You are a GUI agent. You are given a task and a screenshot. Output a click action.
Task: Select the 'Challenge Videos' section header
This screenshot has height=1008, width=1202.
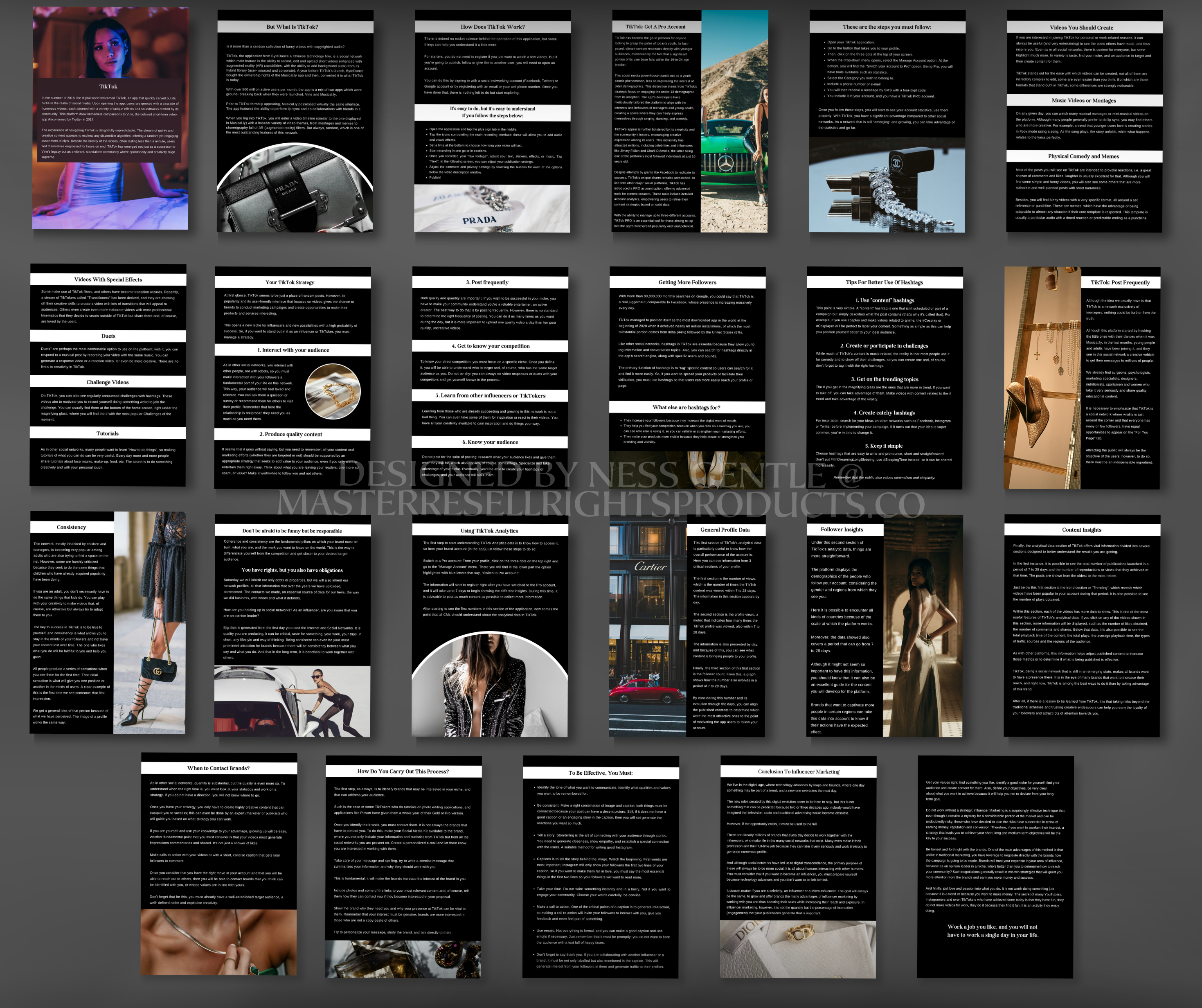[108, 382]
